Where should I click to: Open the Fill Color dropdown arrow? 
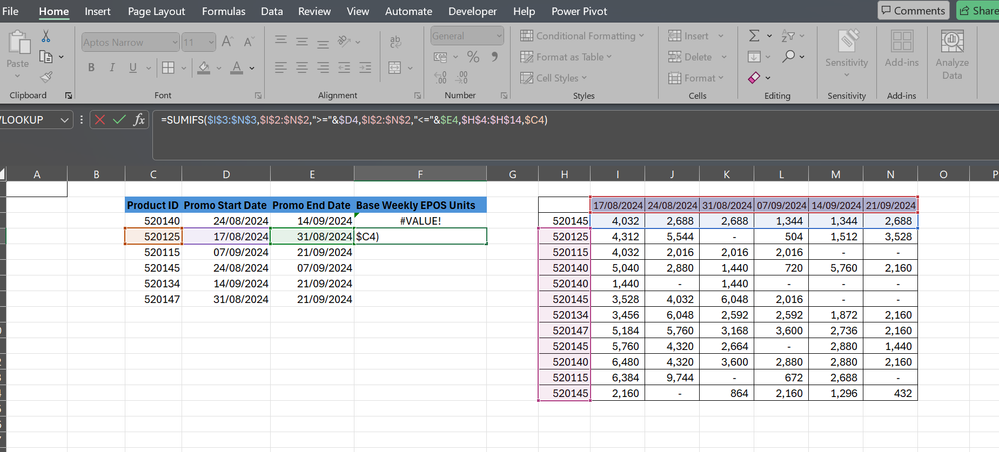coord(219,68)
